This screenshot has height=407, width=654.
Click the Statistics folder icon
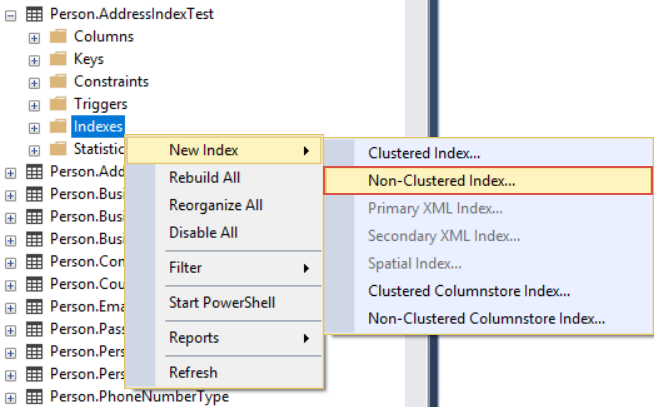(58, 149)
